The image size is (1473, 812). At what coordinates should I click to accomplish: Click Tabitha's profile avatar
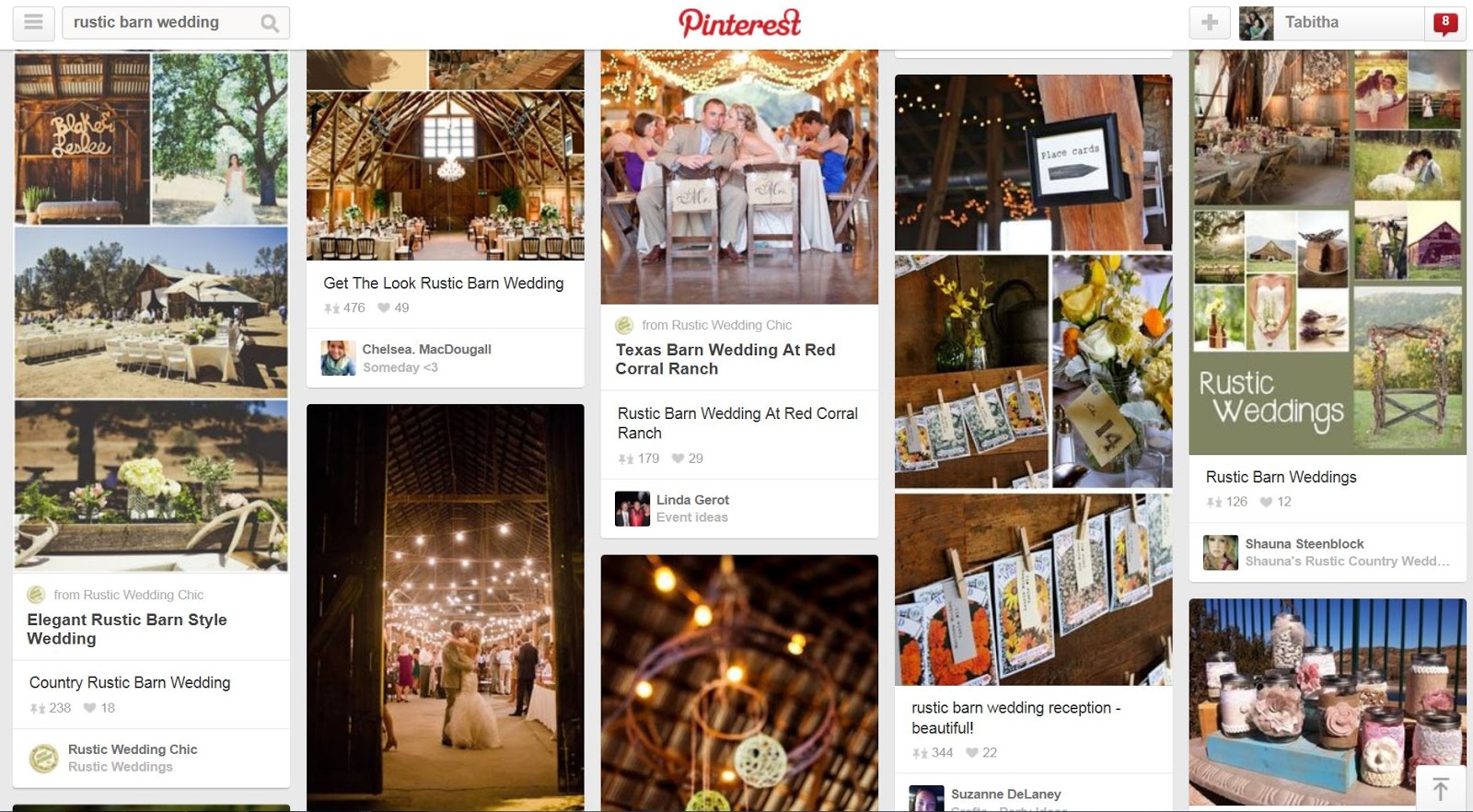tap(1257, 23)
